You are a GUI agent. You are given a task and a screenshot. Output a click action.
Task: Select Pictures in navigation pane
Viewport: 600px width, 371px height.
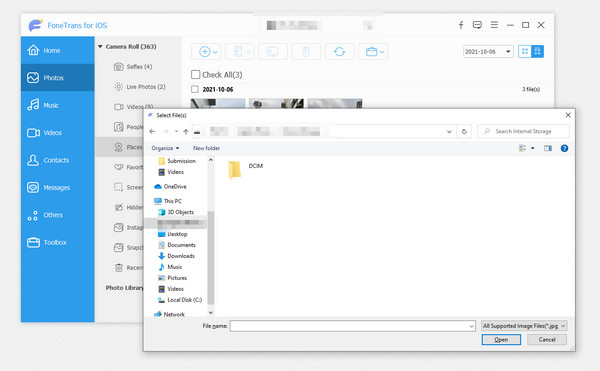point(173,278)
